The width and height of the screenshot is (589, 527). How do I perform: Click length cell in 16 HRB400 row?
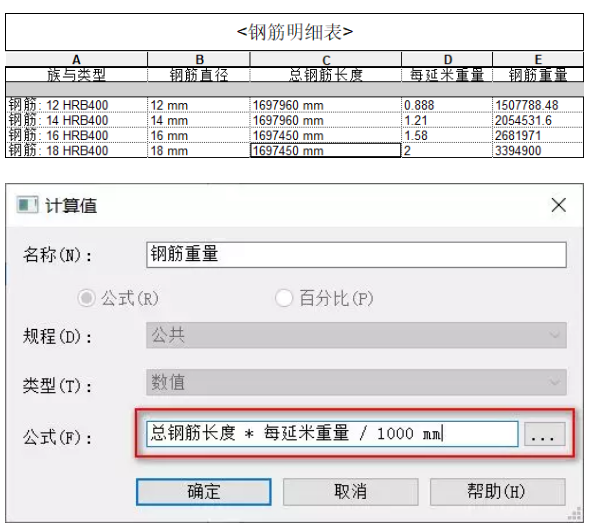coord(326,135)
